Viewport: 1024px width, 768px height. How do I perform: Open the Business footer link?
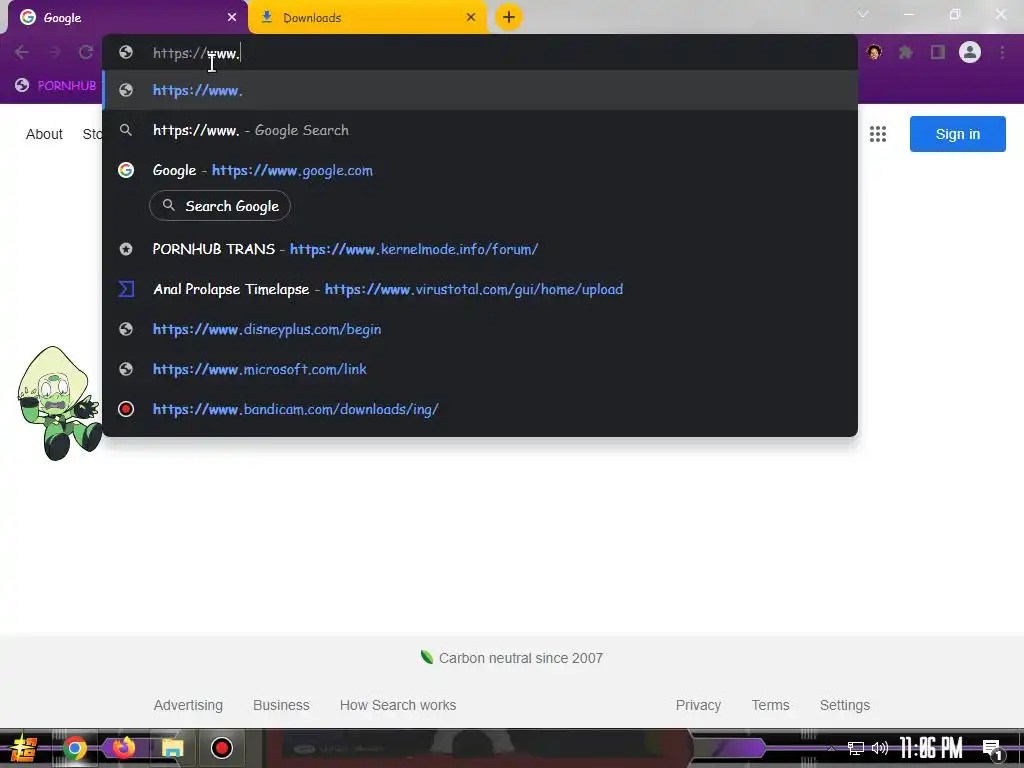(281, 705)
